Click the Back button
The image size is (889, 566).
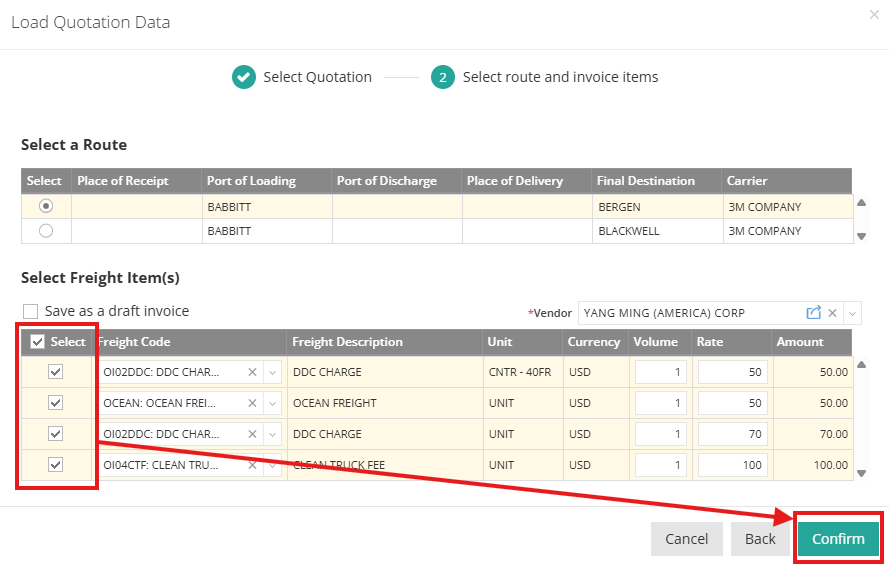point(760,539)
